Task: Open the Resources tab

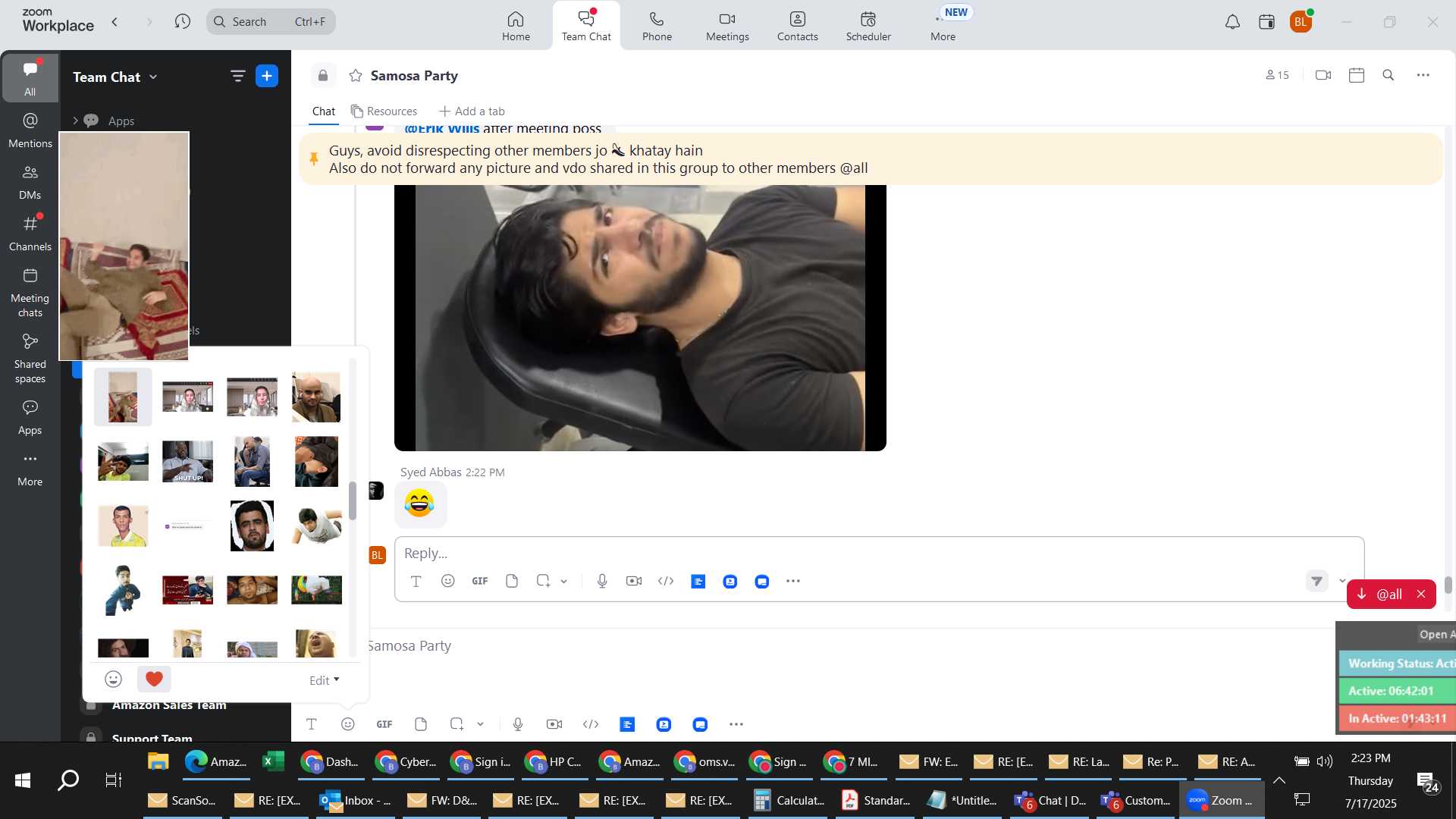Action: point(384,111)
